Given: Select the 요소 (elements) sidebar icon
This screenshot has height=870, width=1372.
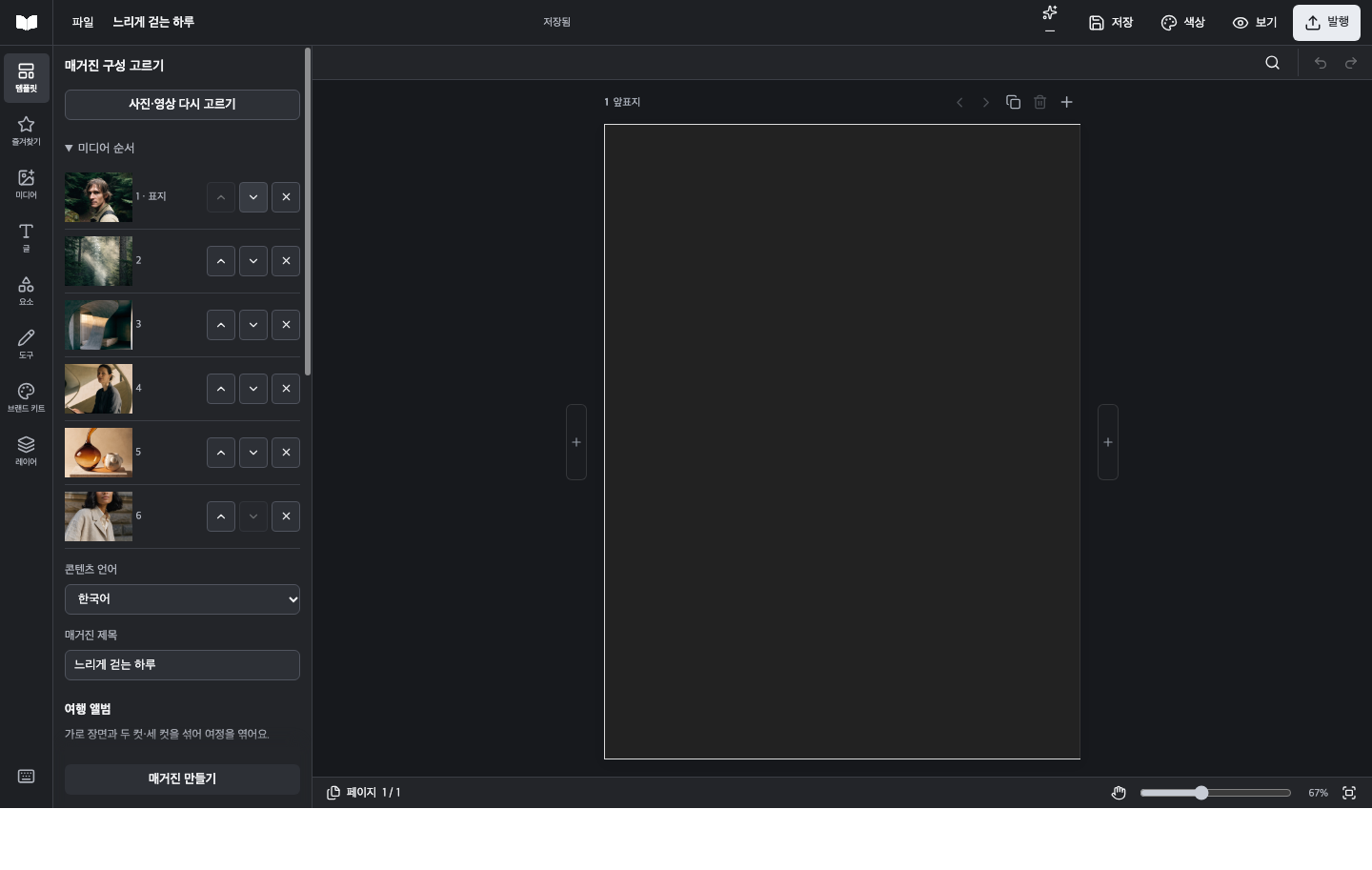Looking at the screenshot, I should pyautogui.click(x=26, y=291).
